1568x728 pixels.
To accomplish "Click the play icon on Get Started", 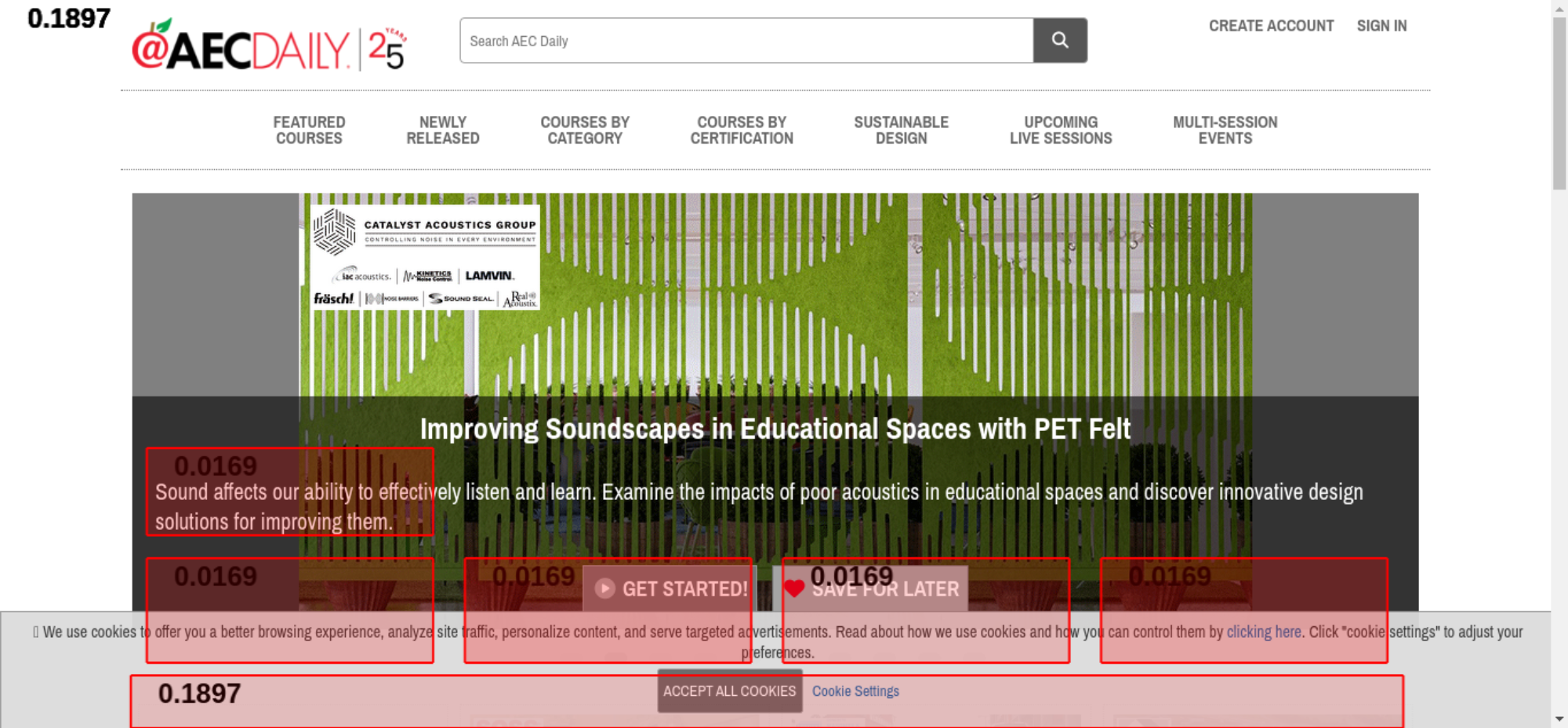I will tap(604, 589).
